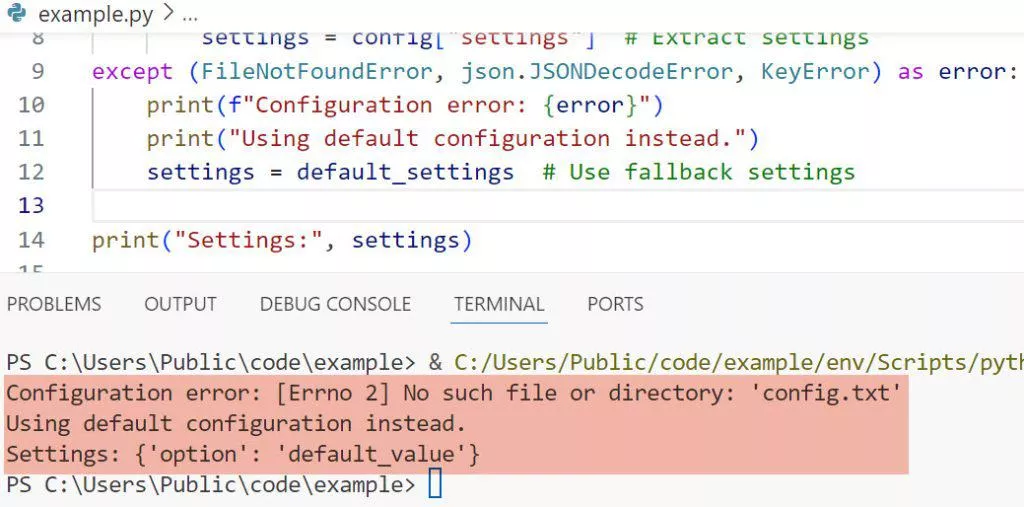Select example.py in the breadcrumb bar
Viewport: 1024px width, 507px height.
(x=93, y=15)
